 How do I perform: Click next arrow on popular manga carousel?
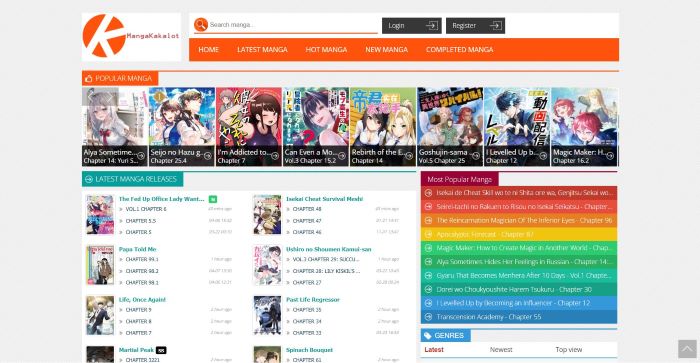click(109, 96)
